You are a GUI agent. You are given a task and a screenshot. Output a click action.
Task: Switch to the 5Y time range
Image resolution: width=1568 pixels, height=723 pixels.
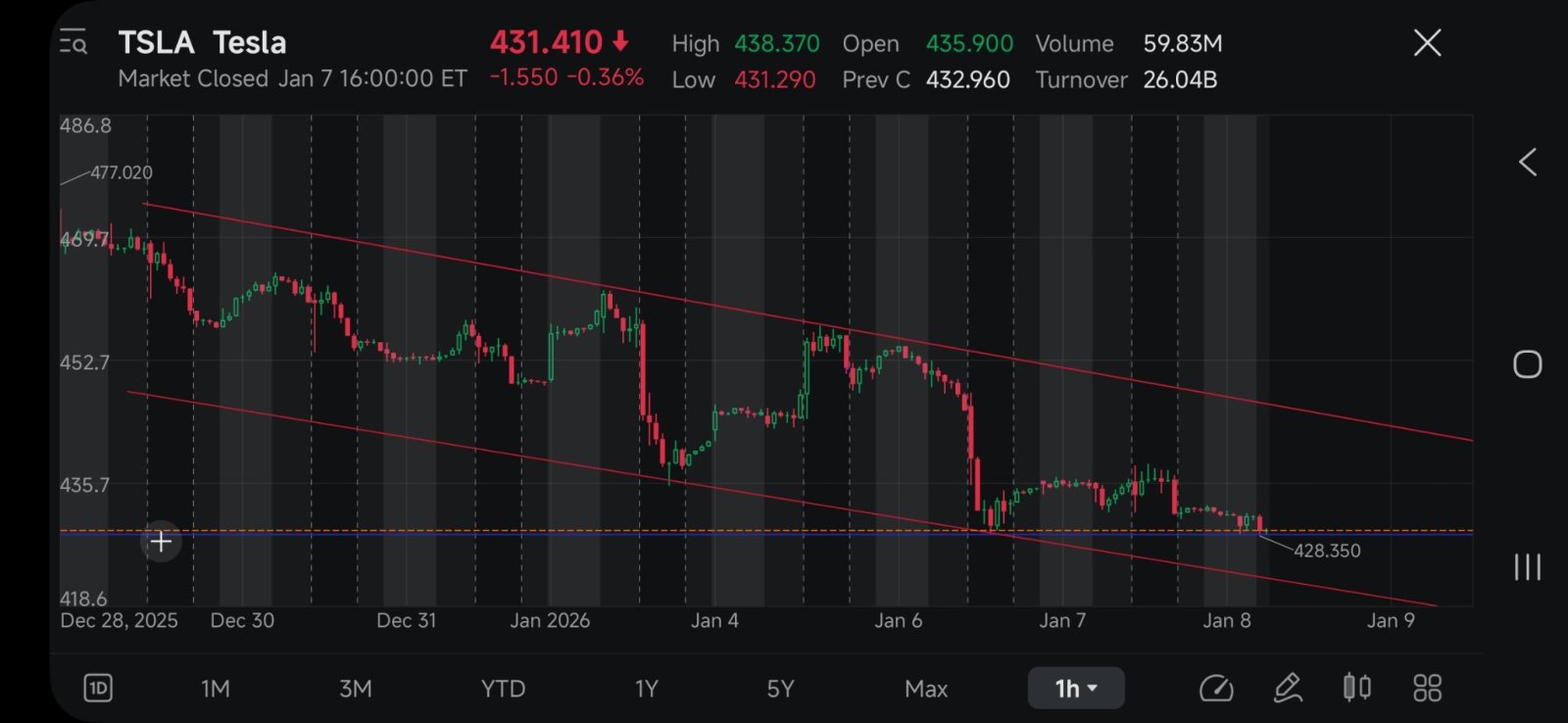click(780, 689)
